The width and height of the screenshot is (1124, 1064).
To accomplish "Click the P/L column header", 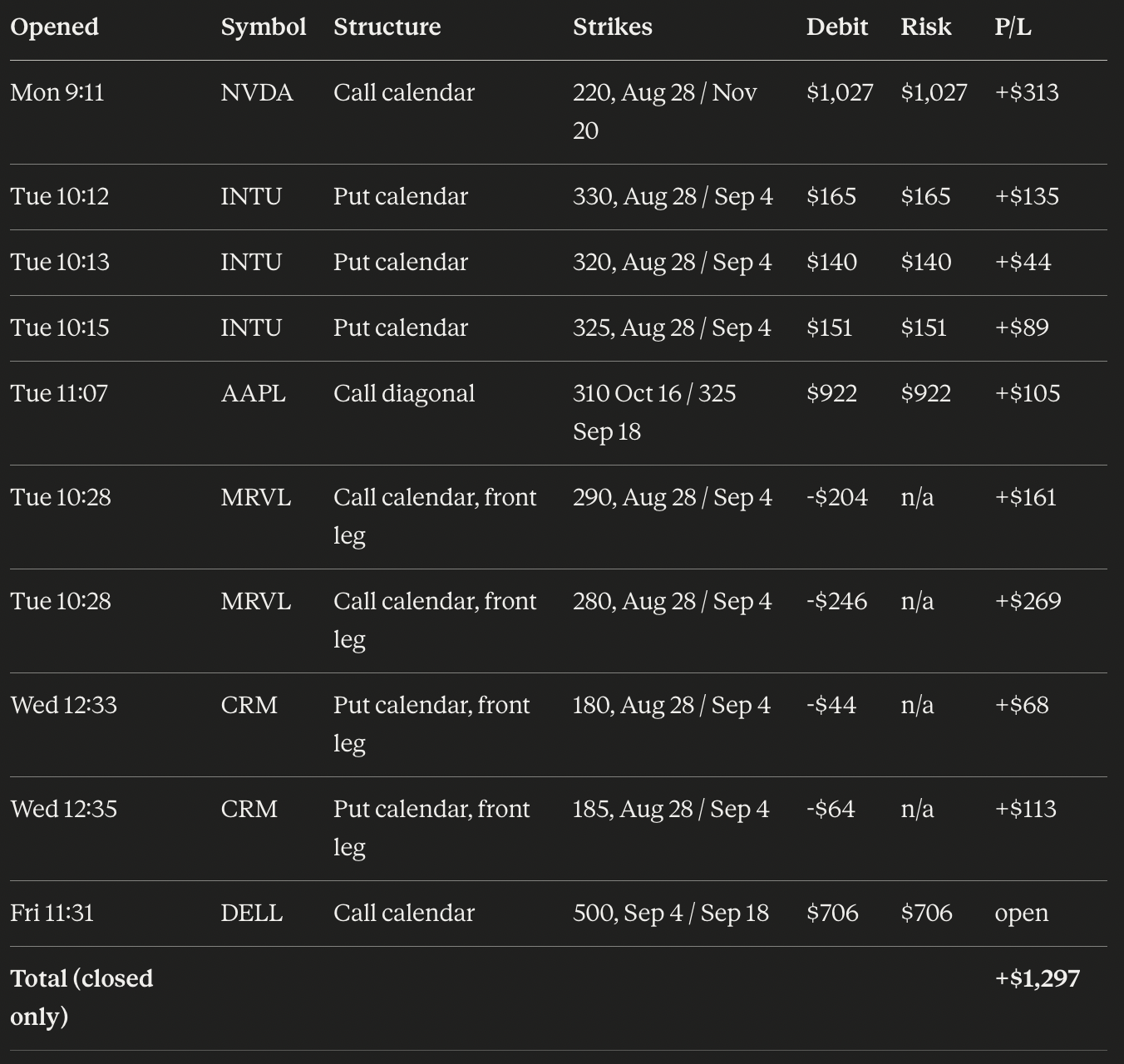I will (1013, 27).
